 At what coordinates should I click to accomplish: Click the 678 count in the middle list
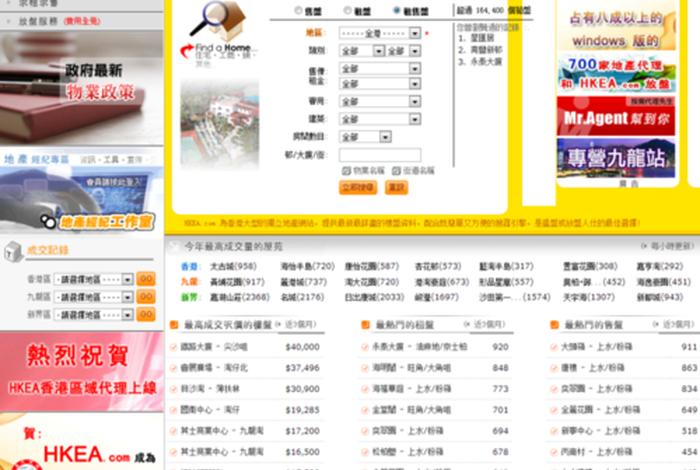(x=500, y=452)
